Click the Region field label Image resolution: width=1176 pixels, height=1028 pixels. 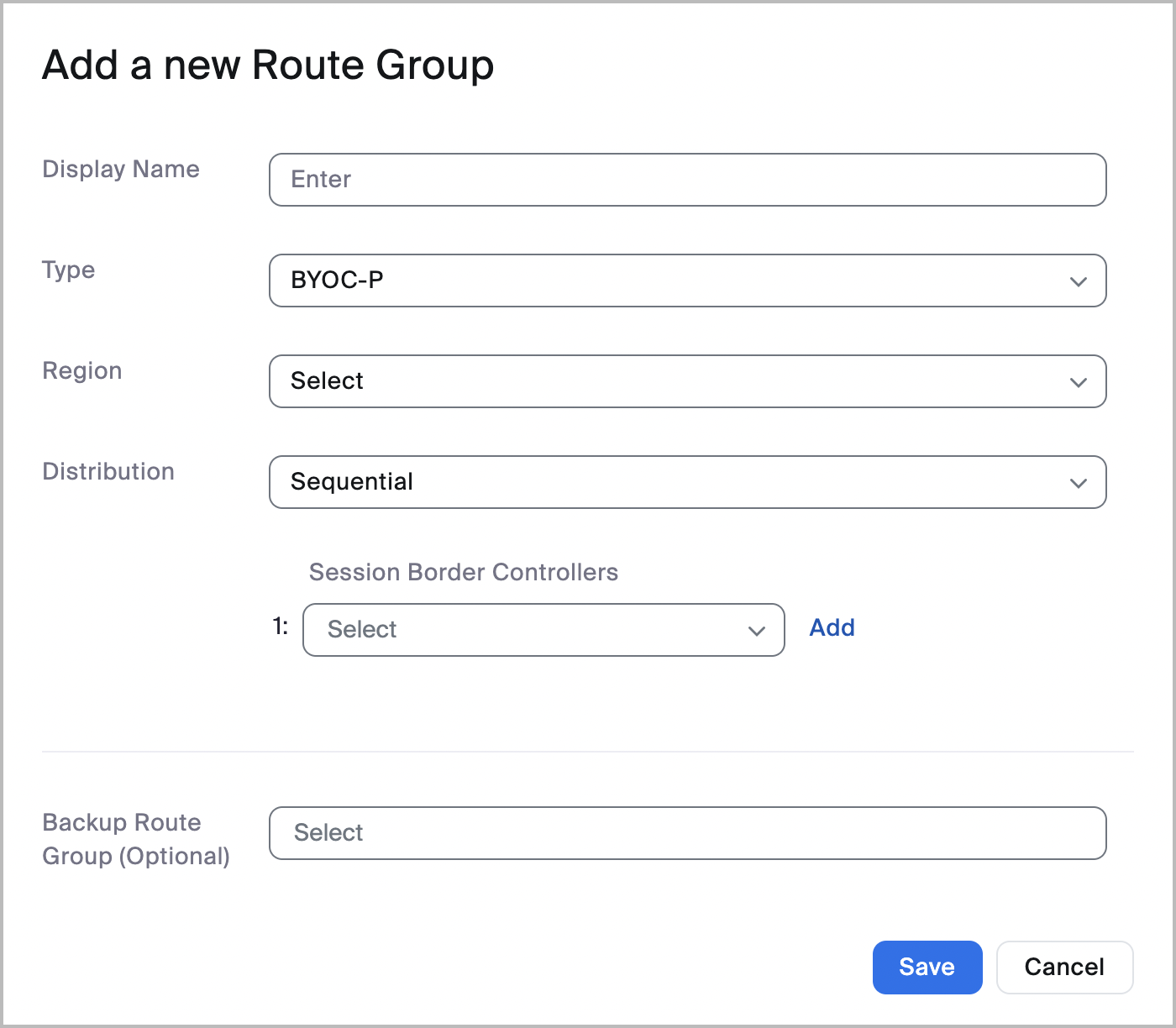point(82,371)
